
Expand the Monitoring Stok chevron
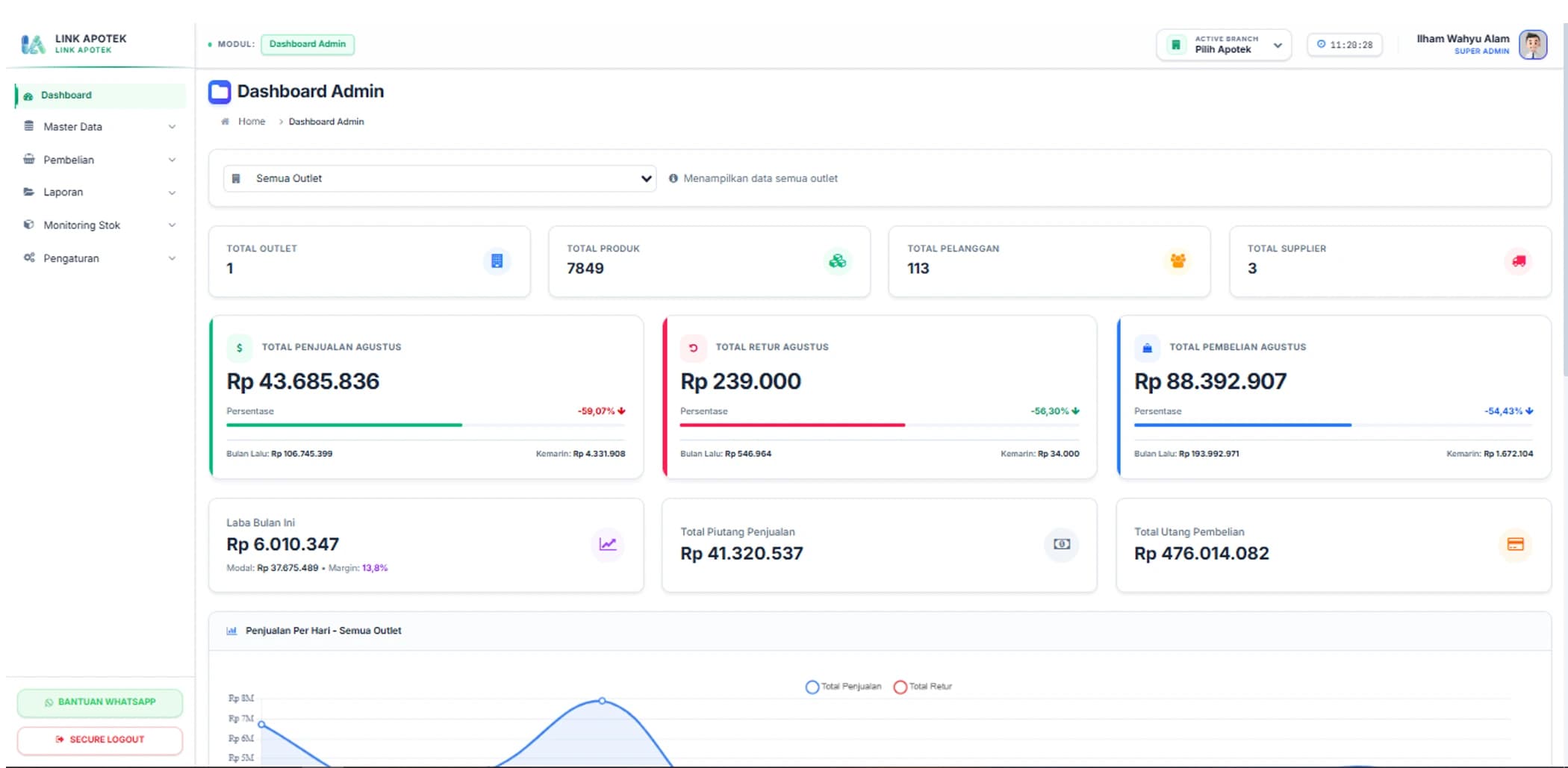pos(172,225)
